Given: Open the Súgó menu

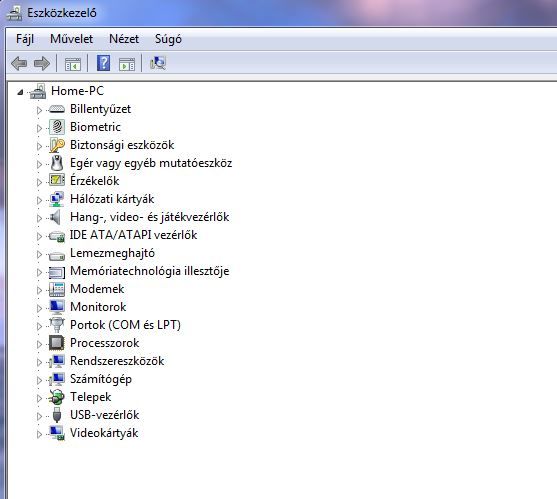Looking at the screenshot, I should 168,39.
